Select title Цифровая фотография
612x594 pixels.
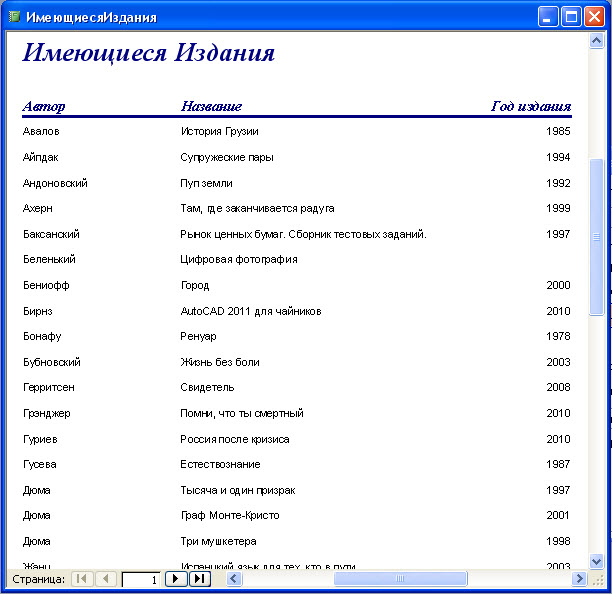(x=239, y=260)
